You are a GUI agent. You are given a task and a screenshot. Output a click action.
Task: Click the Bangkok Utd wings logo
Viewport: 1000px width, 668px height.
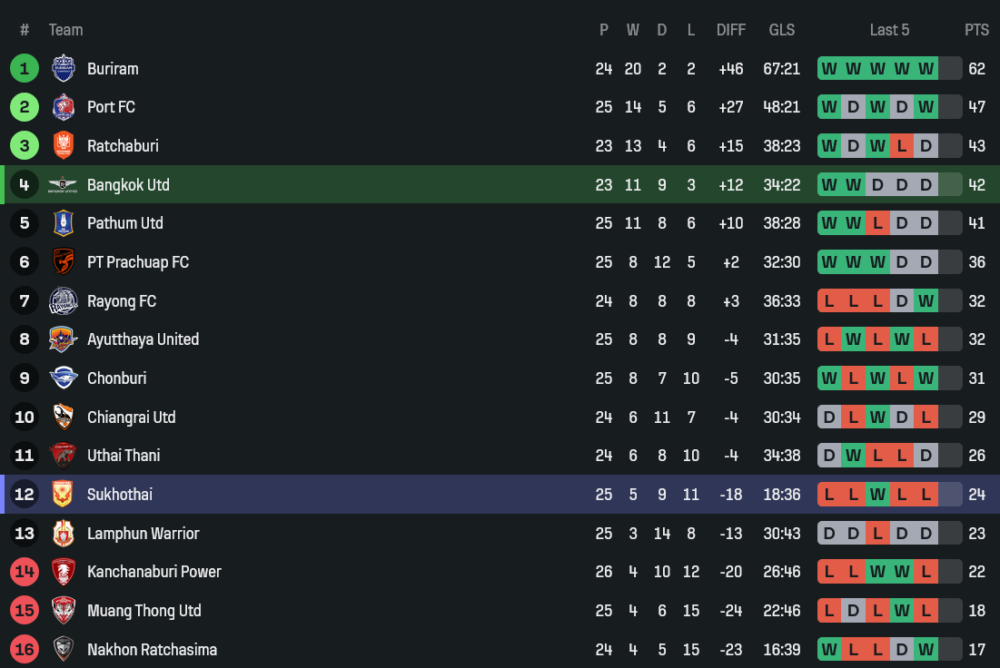click(63, 185)
